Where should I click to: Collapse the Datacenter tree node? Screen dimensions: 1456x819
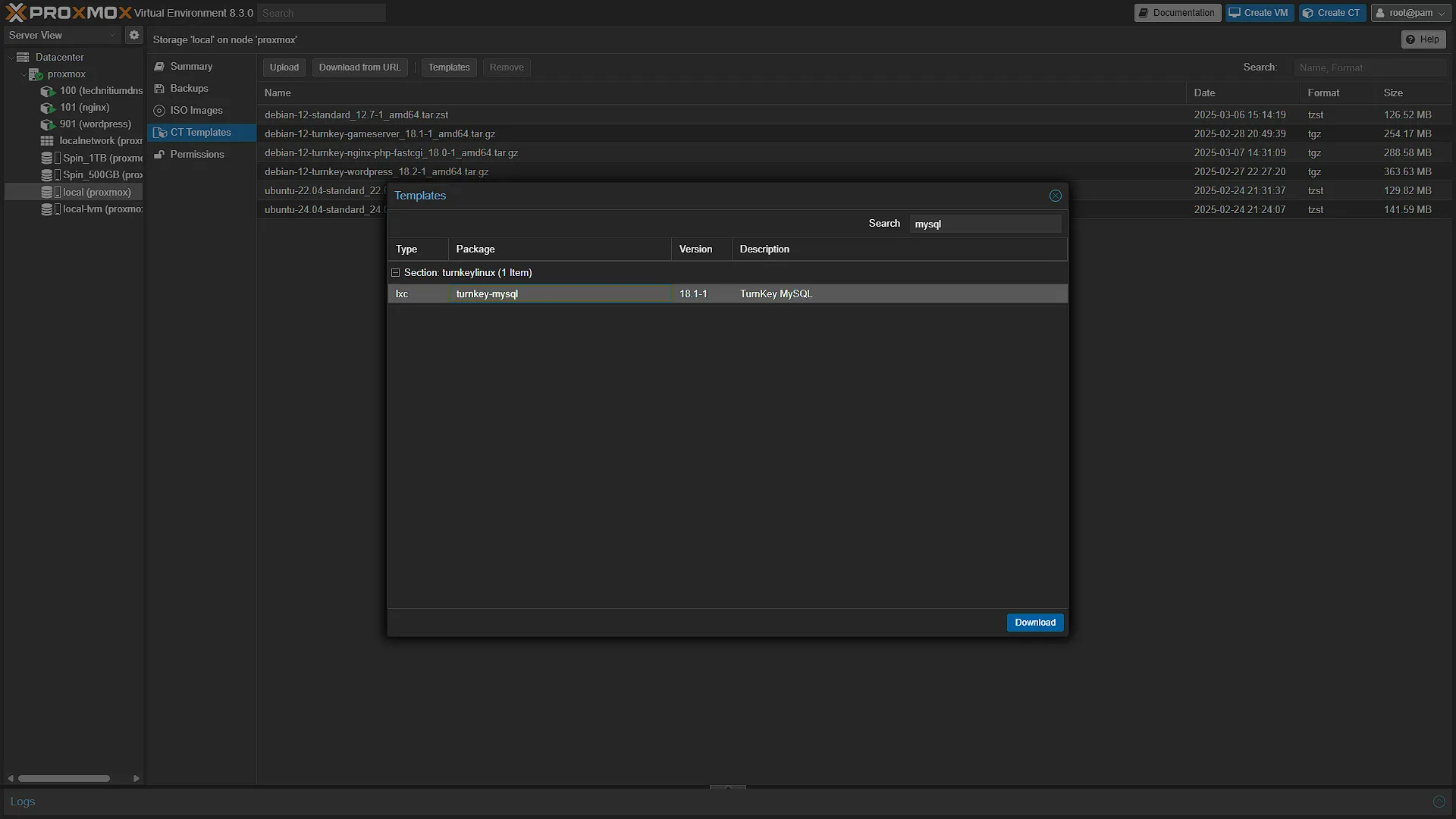(x=11, y=57)
